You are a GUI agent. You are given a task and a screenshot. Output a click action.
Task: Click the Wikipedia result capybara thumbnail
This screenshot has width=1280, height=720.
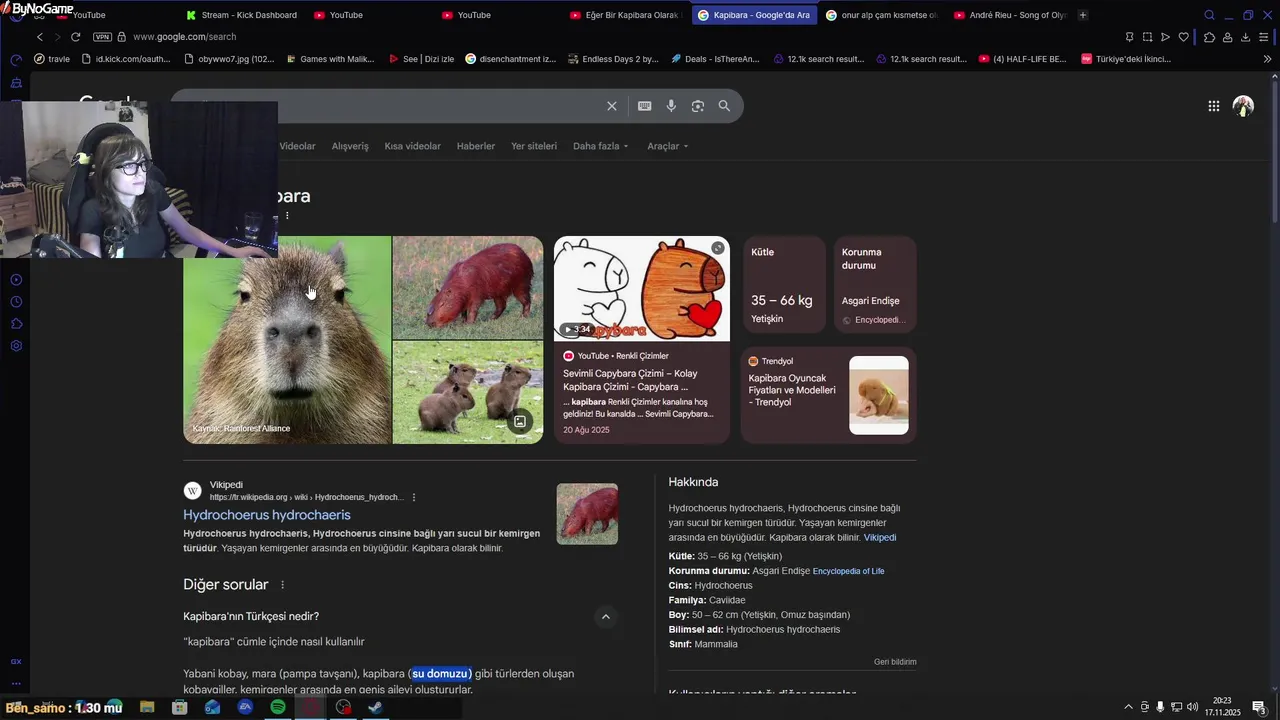(x=587, y=514)
